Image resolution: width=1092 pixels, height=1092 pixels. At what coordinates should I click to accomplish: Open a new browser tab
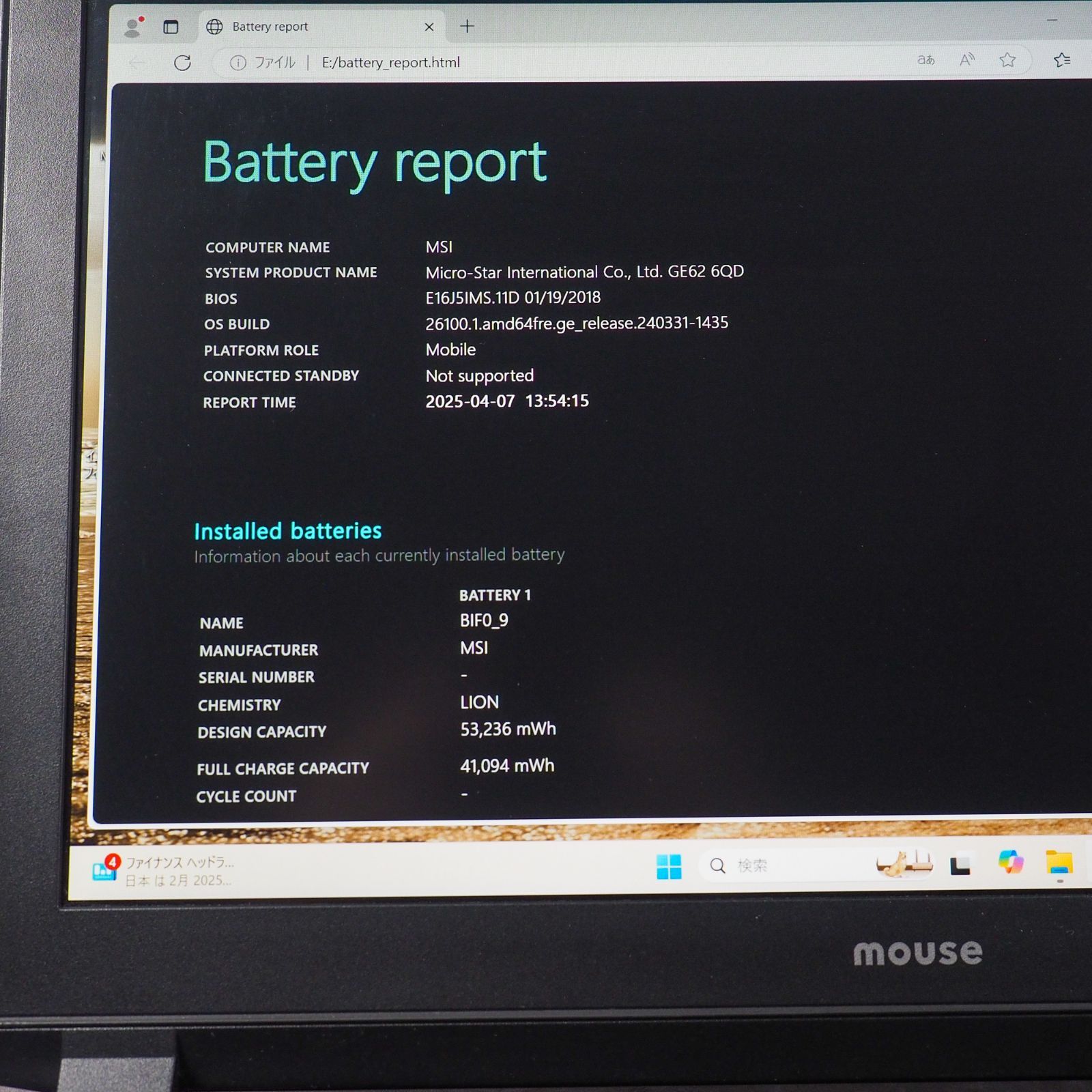click(467, 27)
